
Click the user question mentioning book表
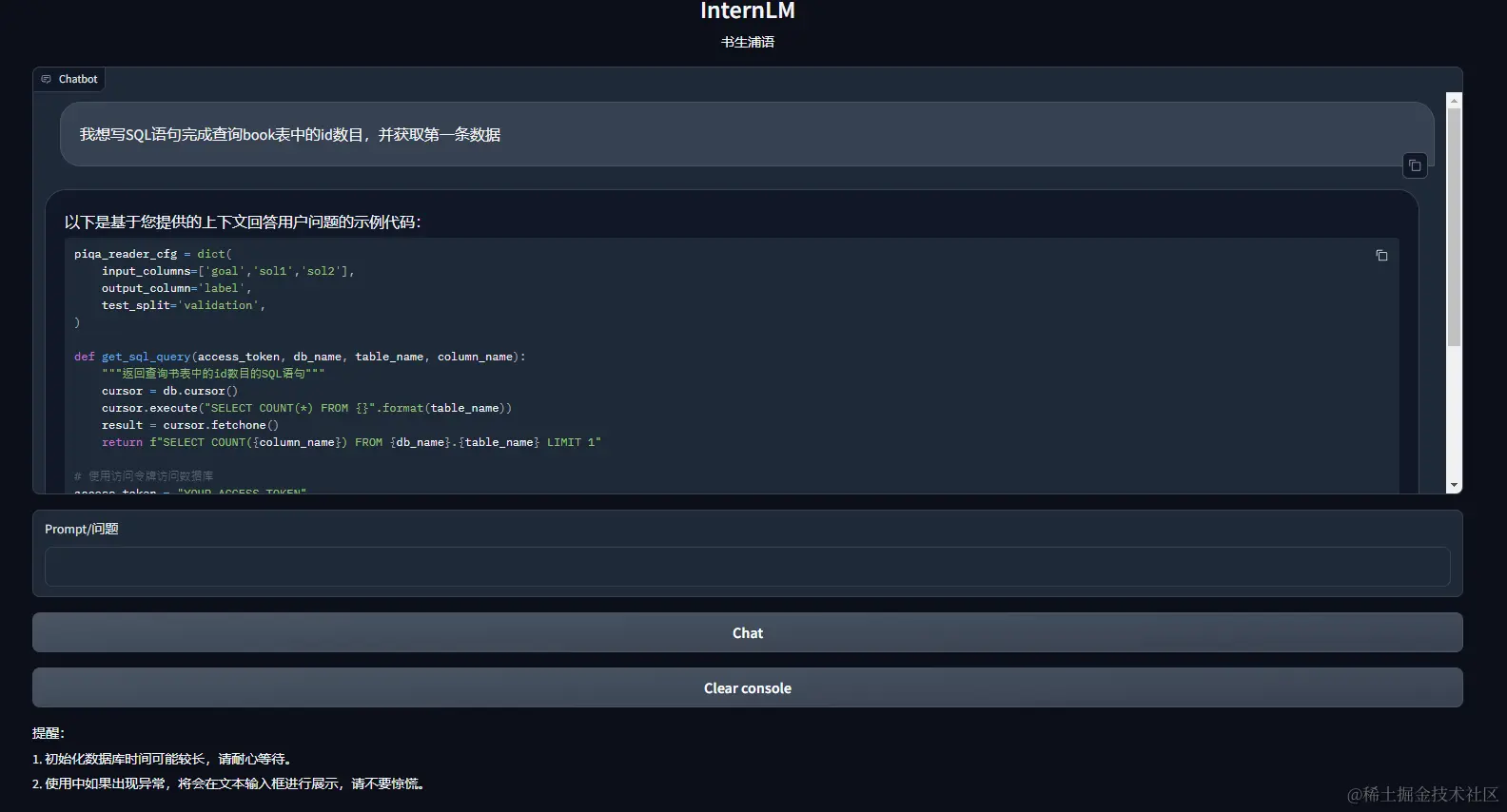[x=289, y=134]
